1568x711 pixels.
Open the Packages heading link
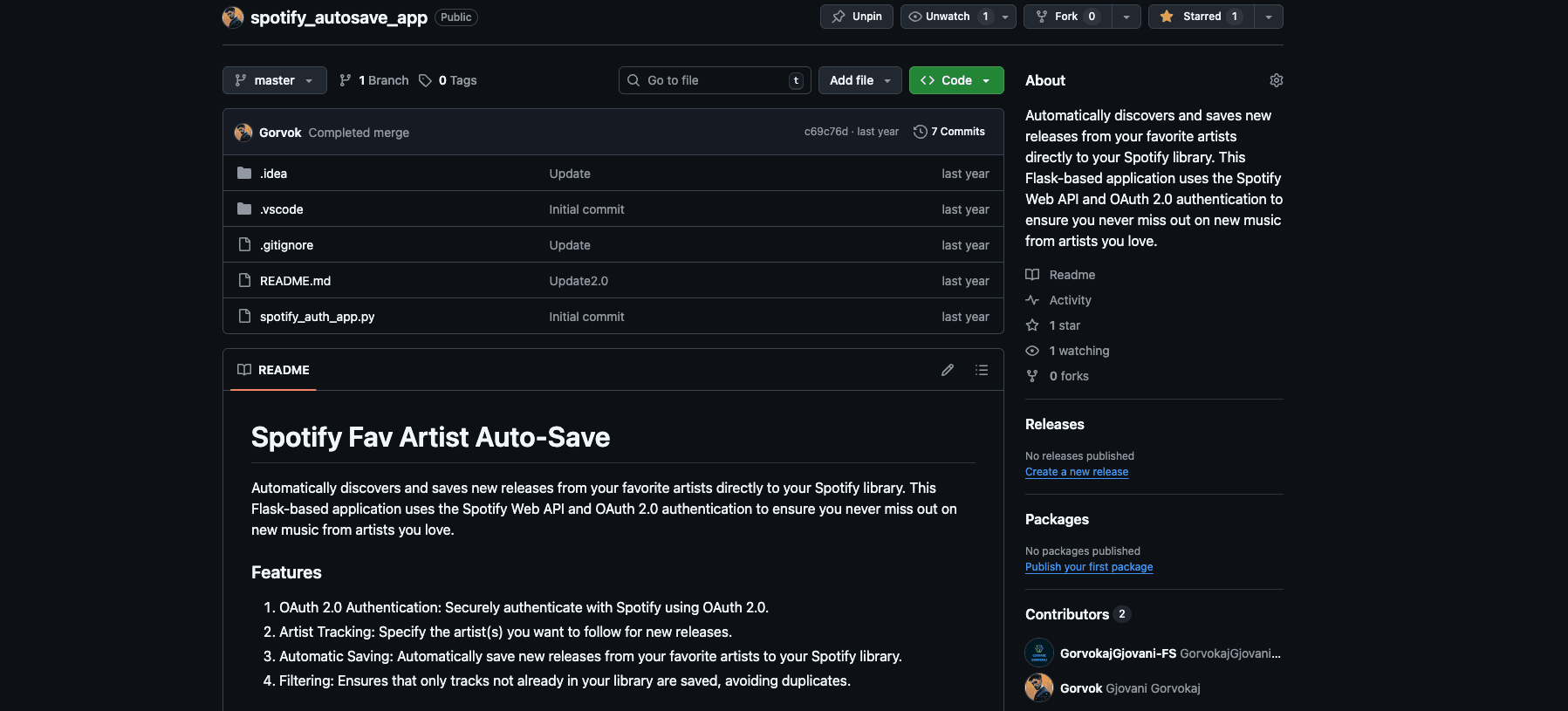[1057, 519]
